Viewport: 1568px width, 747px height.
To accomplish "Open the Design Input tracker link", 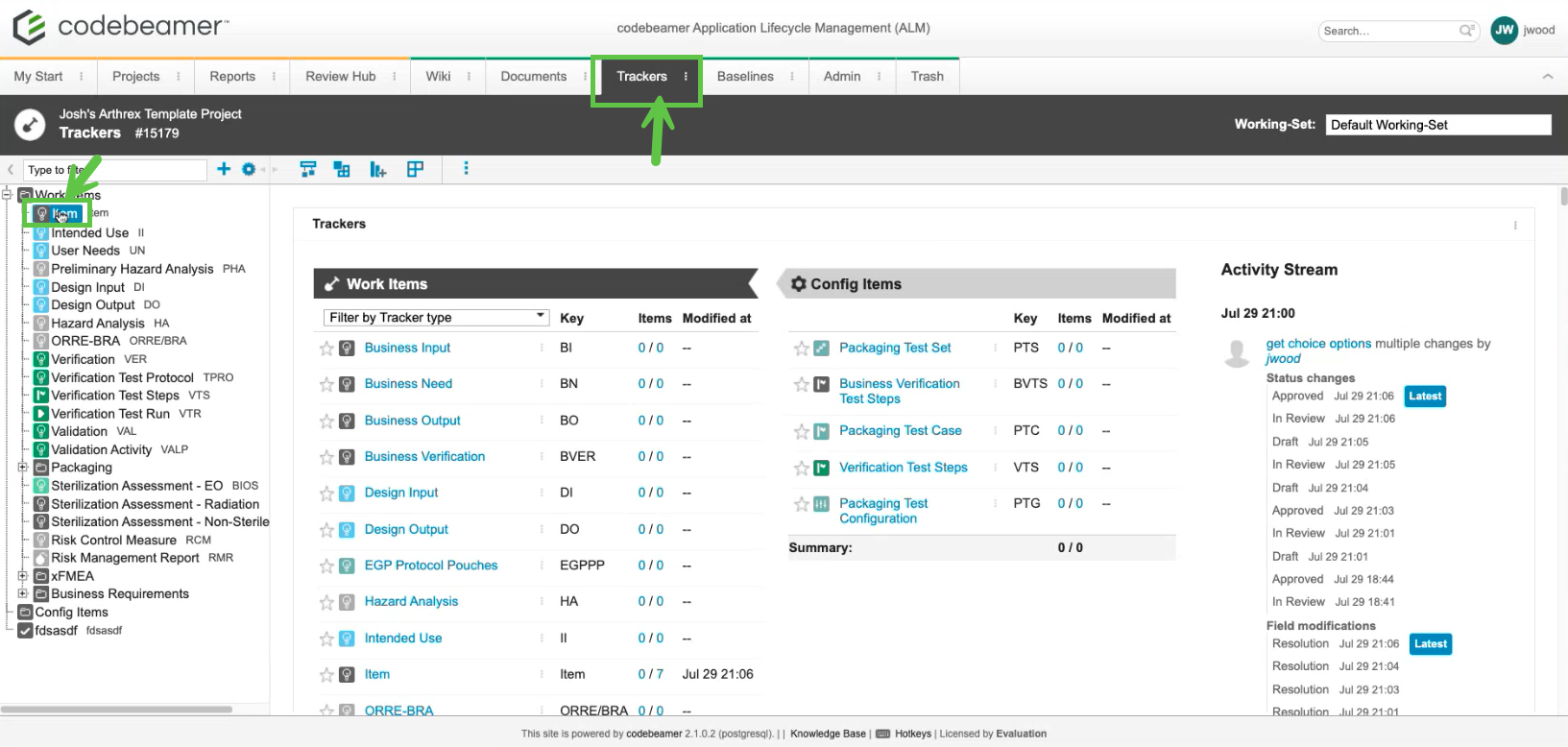I will pyautogui.click(x=400, y=493).
